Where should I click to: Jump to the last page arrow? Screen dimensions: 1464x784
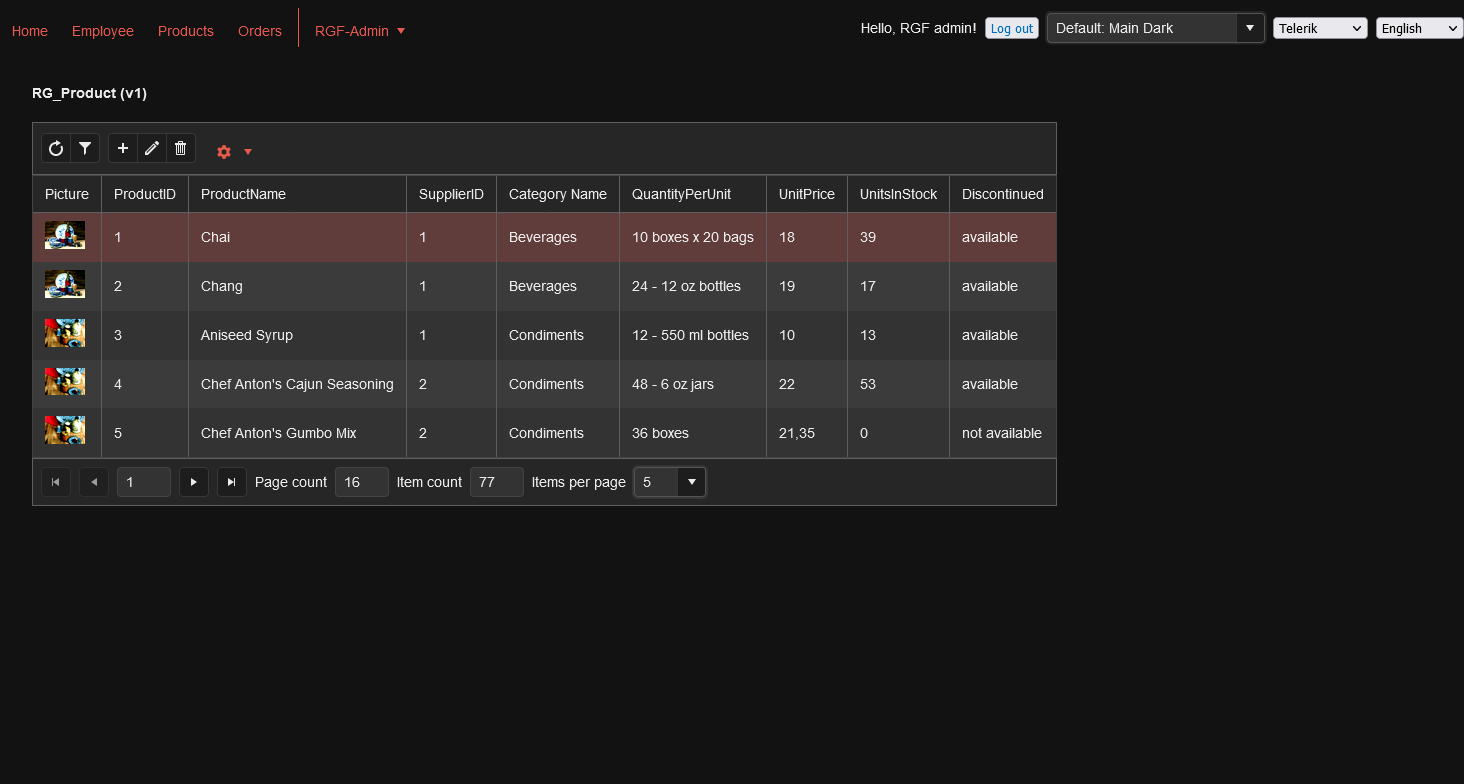232,482
